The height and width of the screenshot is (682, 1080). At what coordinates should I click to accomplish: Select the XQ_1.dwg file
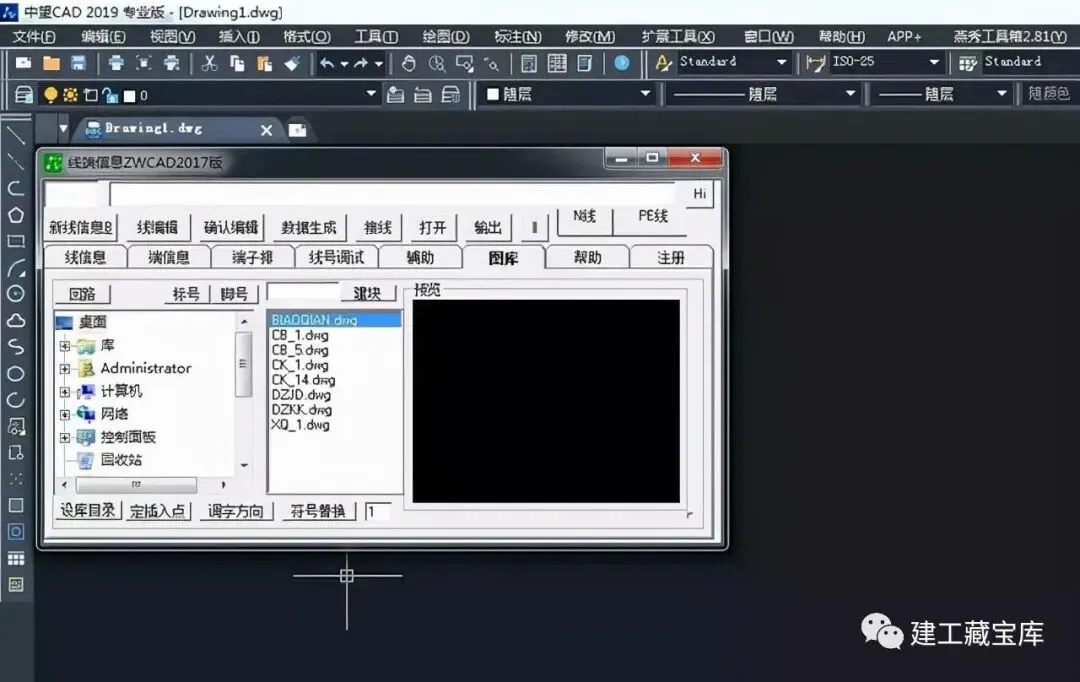point(300,425)
